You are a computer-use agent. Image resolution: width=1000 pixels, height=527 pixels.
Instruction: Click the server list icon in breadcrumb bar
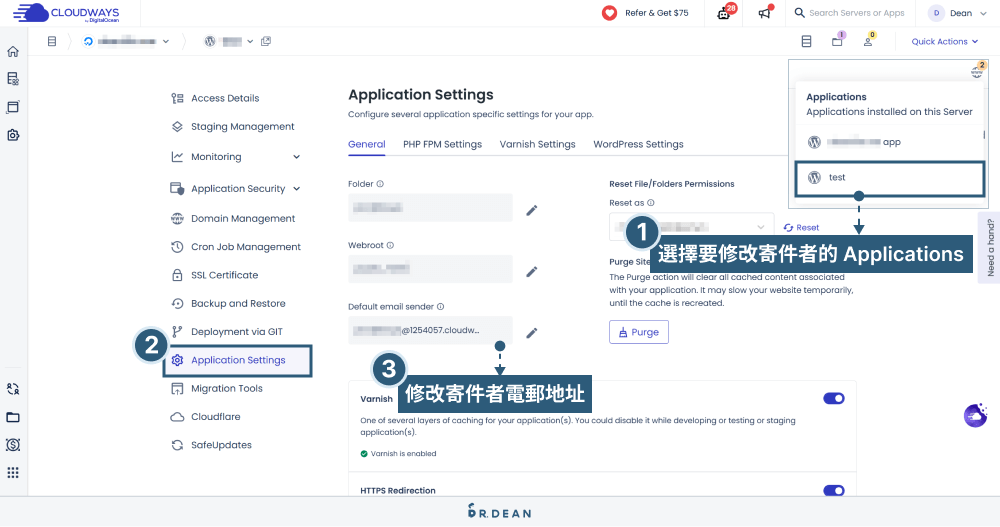[52, 41]
